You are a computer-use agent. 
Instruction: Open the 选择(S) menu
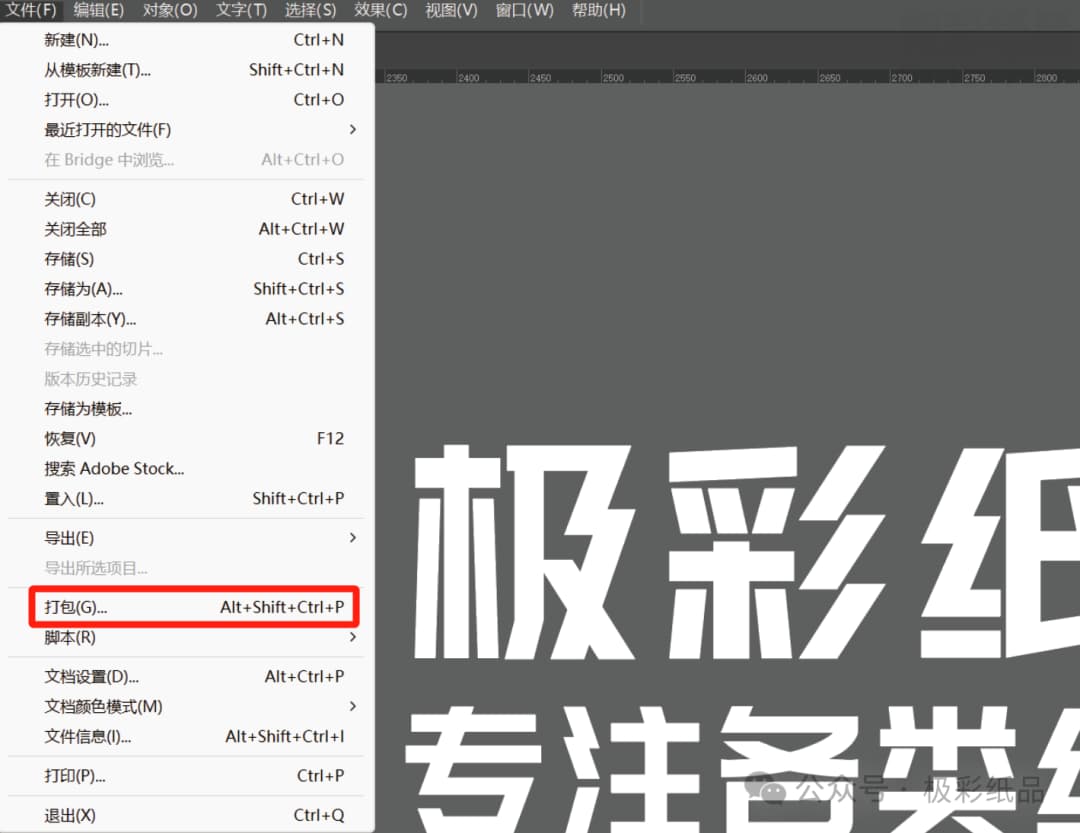[310, 10]
